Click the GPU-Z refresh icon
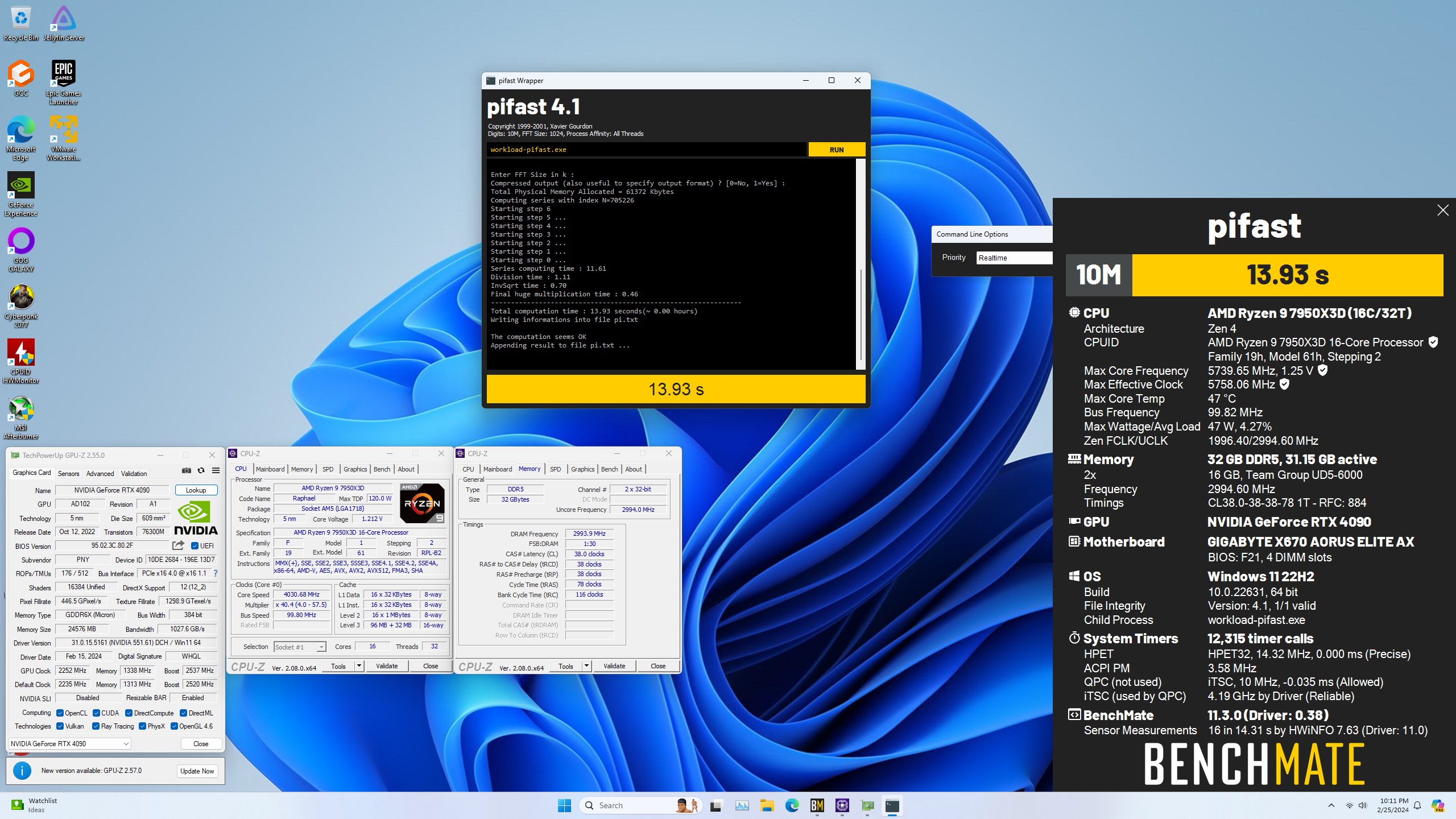Viewport: 1456px width, 819px height. 201,470
